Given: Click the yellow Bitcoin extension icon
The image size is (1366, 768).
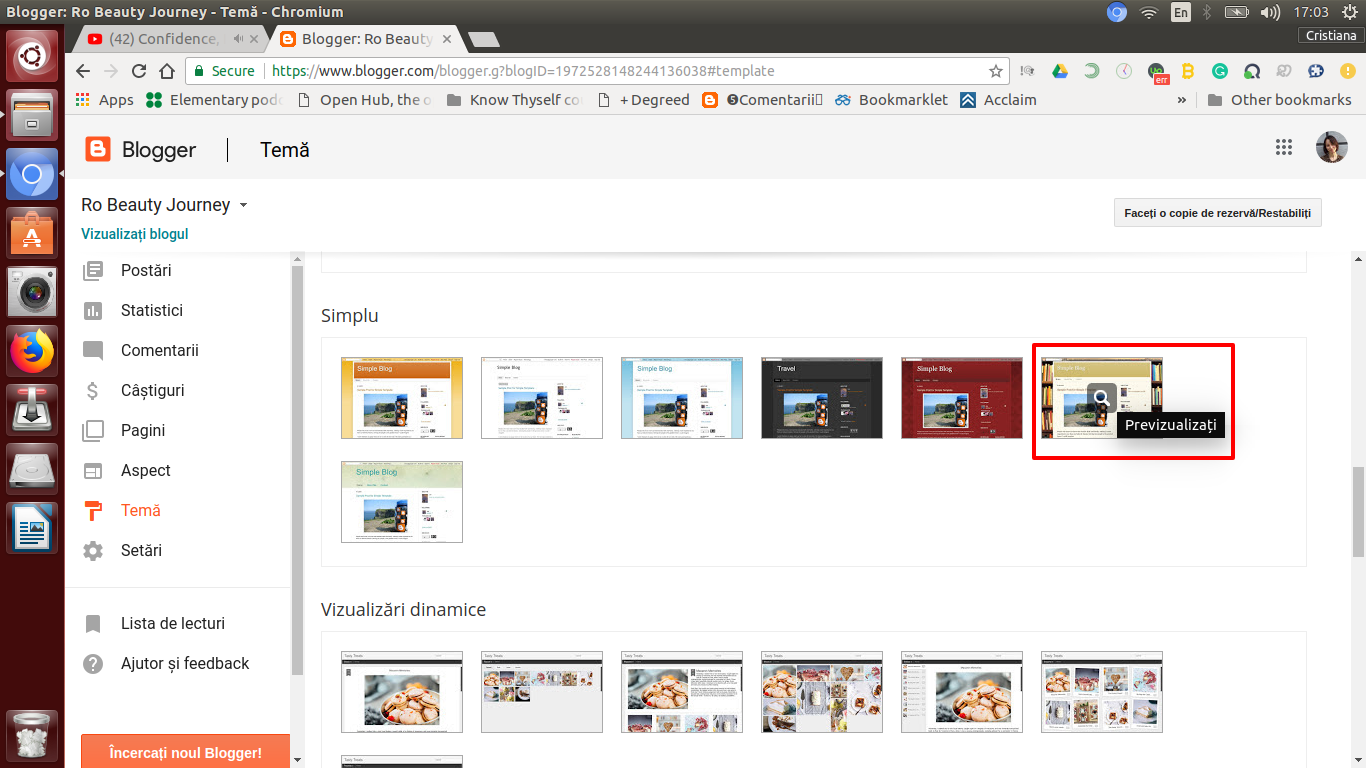Looking at the screenshot, I should (1188, 71).
